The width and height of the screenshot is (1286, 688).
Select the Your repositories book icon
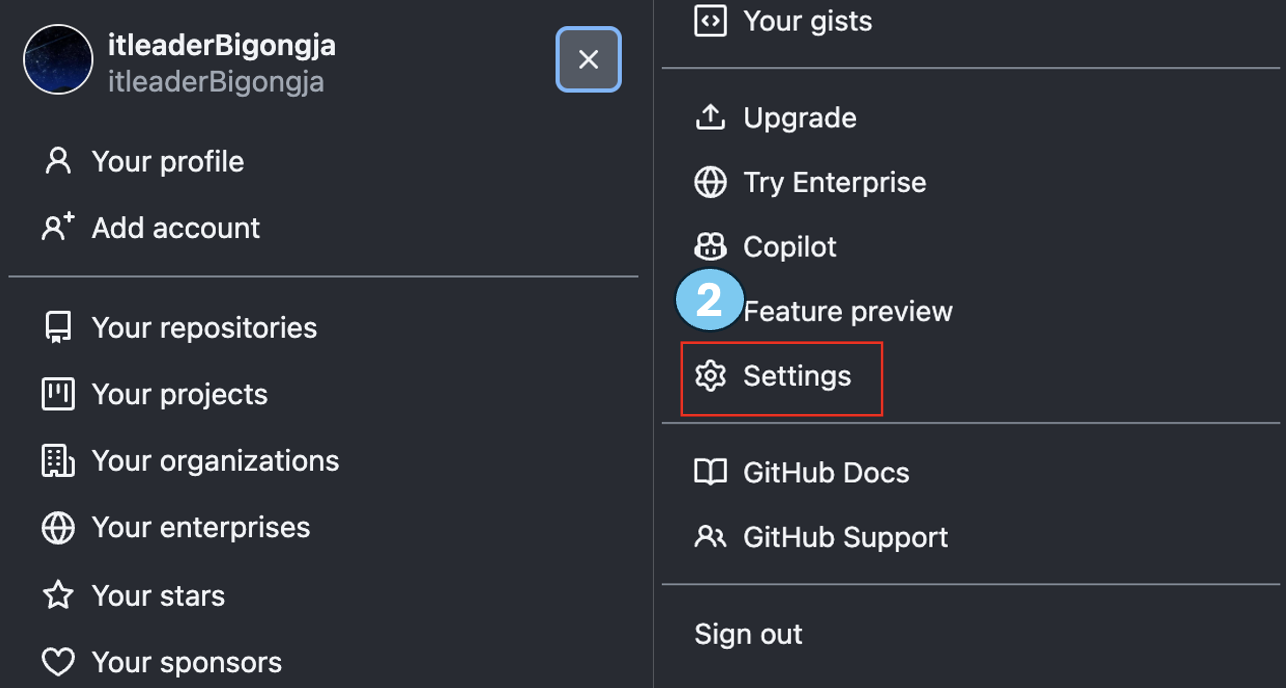click(x=58, y=328)
